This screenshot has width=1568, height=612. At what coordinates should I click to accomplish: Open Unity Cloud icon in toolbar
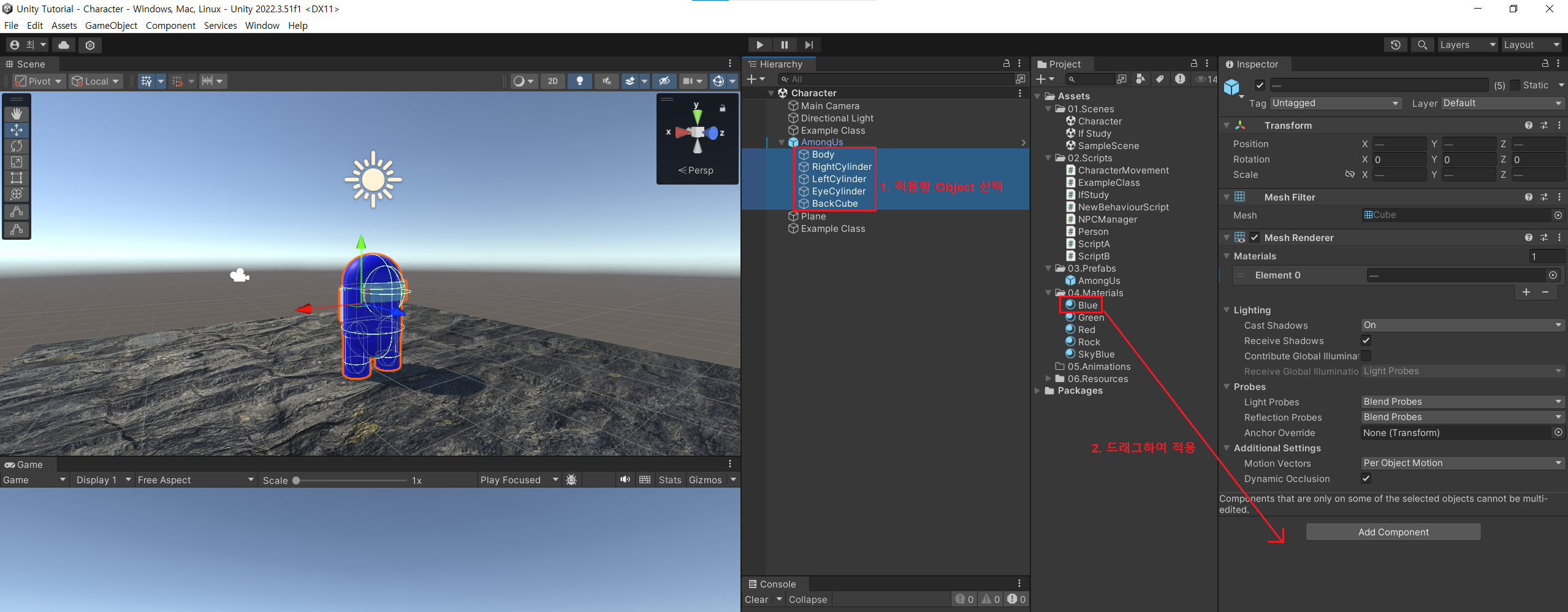click(x=64, y=45)
